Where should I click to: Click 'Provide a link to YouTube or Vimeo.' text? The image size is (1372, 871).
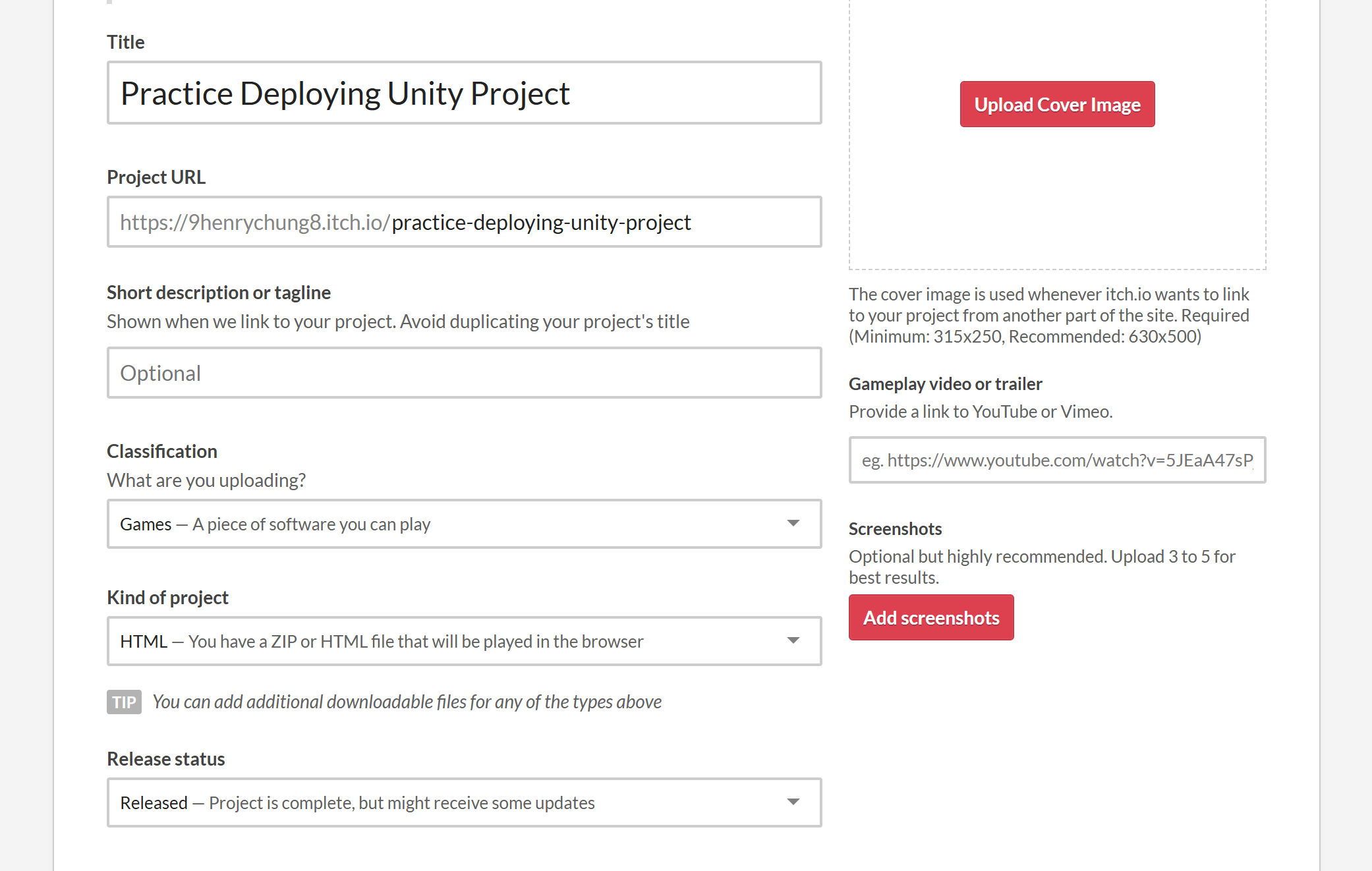tap(981, 412)
